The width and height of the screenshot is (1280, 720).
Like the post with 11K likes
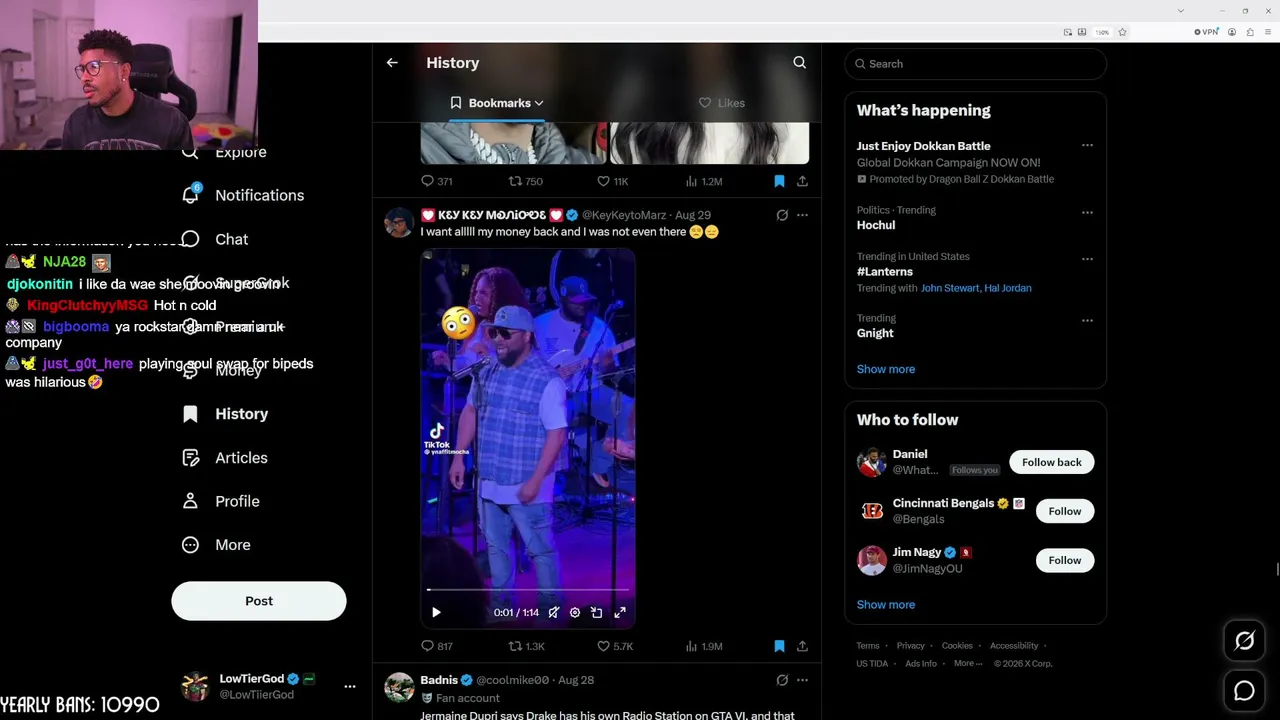click(612, 181)
